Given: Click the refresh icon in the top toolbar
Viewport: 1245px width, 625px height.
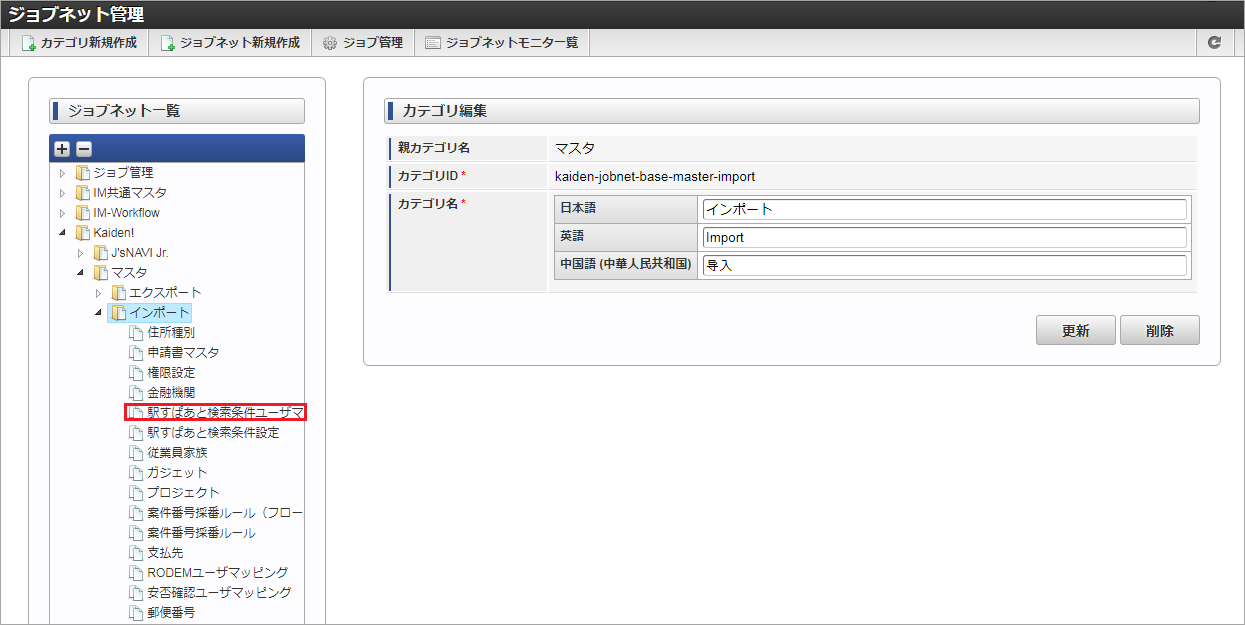Looking at the screenshot, I should tap(1214, 43).
